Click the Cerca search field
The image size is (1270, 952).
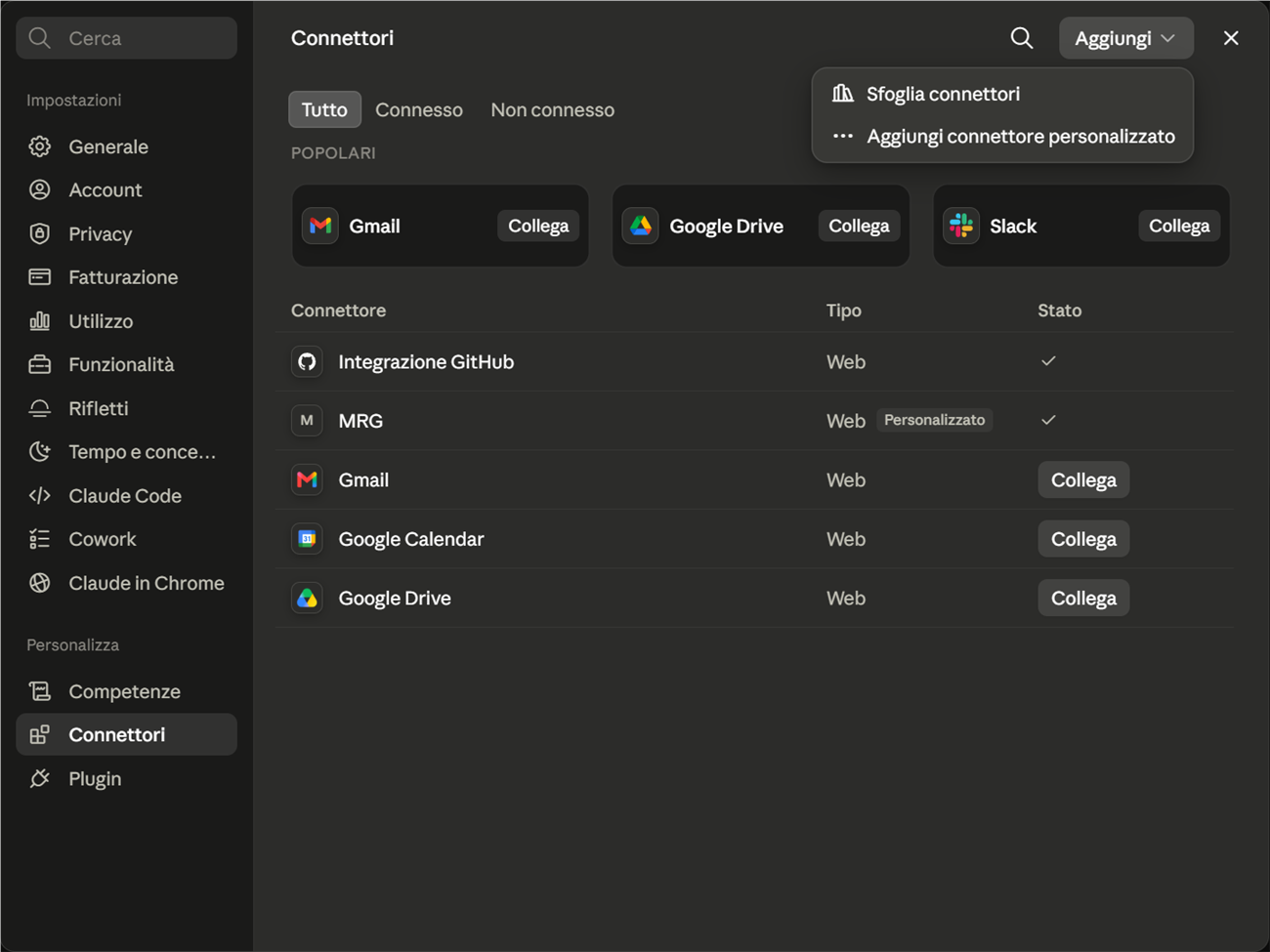point(126,38)
